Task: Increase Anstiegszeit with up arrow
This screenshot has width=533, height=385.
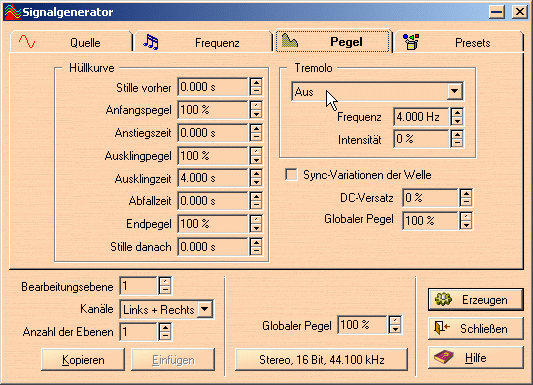Action: 256,128
